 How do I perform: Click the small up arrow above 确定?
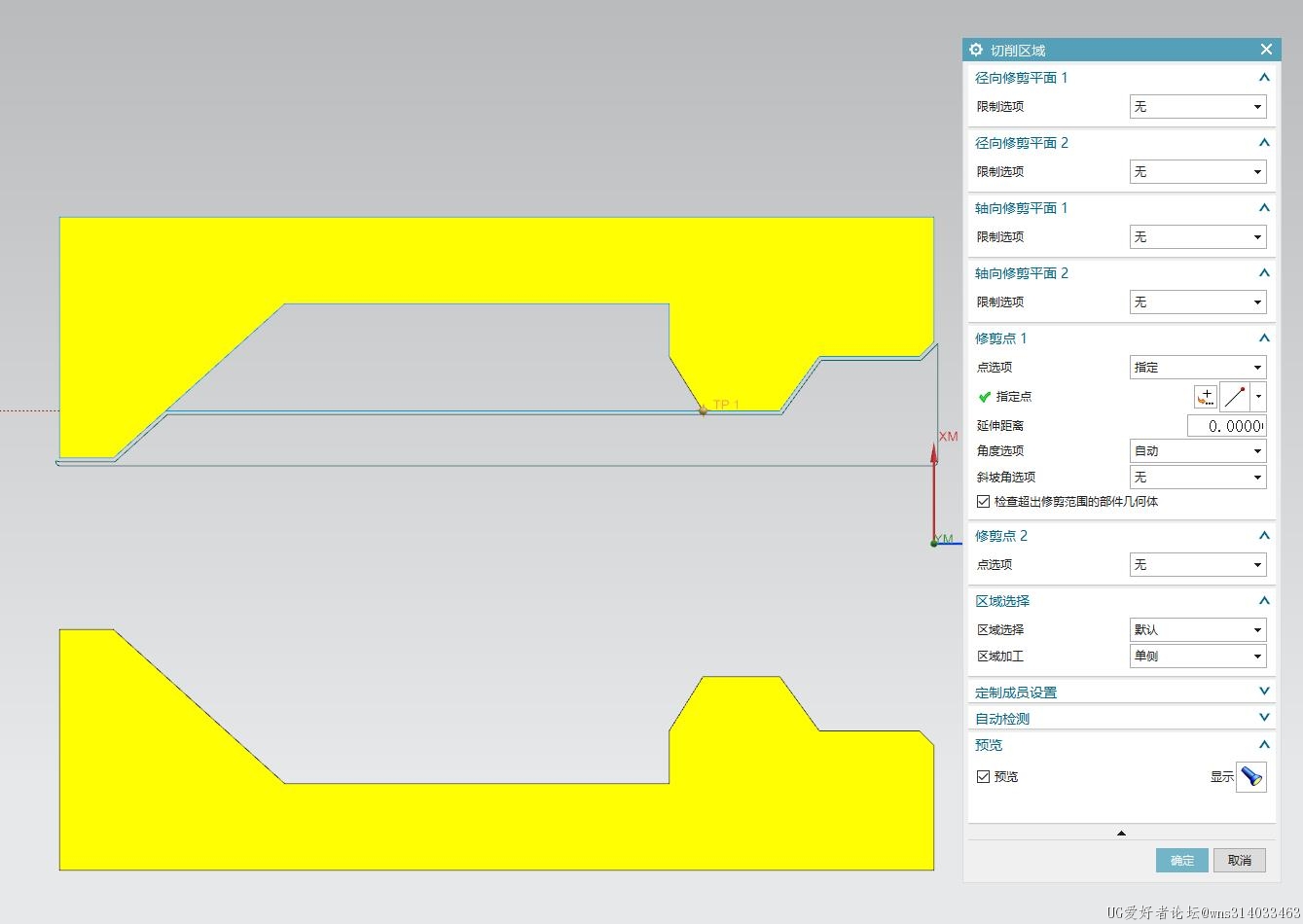coord(1121,834)
